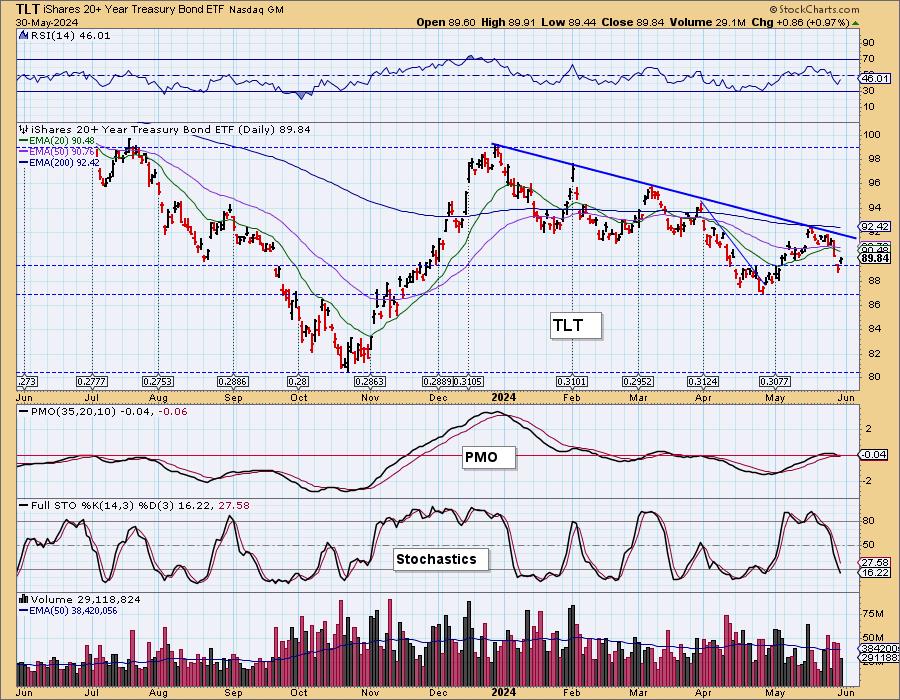The image size is (900, 700).
Task: Click the -0.04 PMO tag on right axis
Action: click(875, 454)
